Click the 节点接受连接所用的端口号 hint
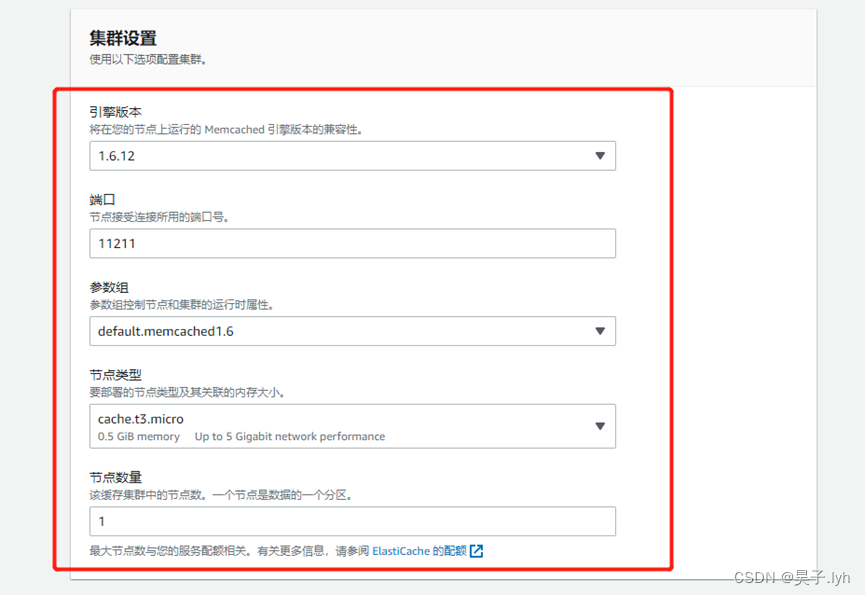 [159, 217]
